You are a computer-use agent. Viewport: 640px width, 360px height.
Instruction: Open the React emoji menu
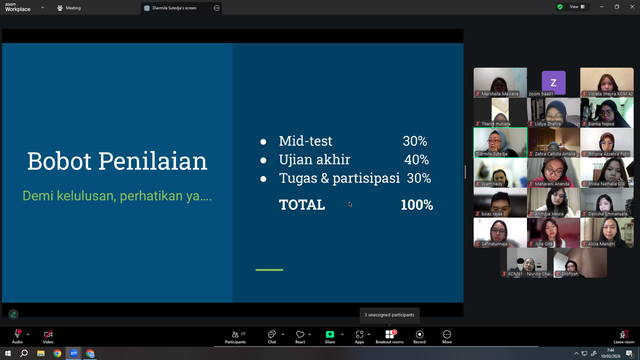[300, 337]
